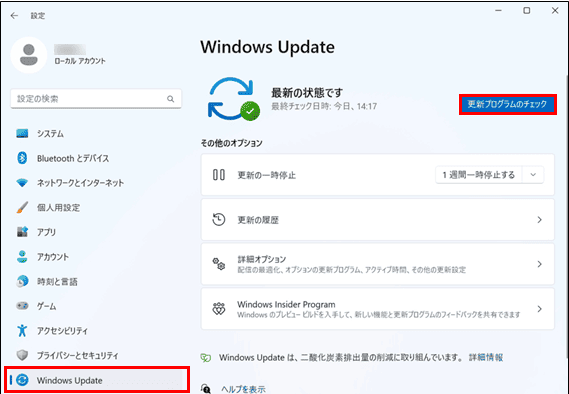Screen dimensions: 569x394
Task: Click the システム monitor icon
Action: (x=22, y=134)
